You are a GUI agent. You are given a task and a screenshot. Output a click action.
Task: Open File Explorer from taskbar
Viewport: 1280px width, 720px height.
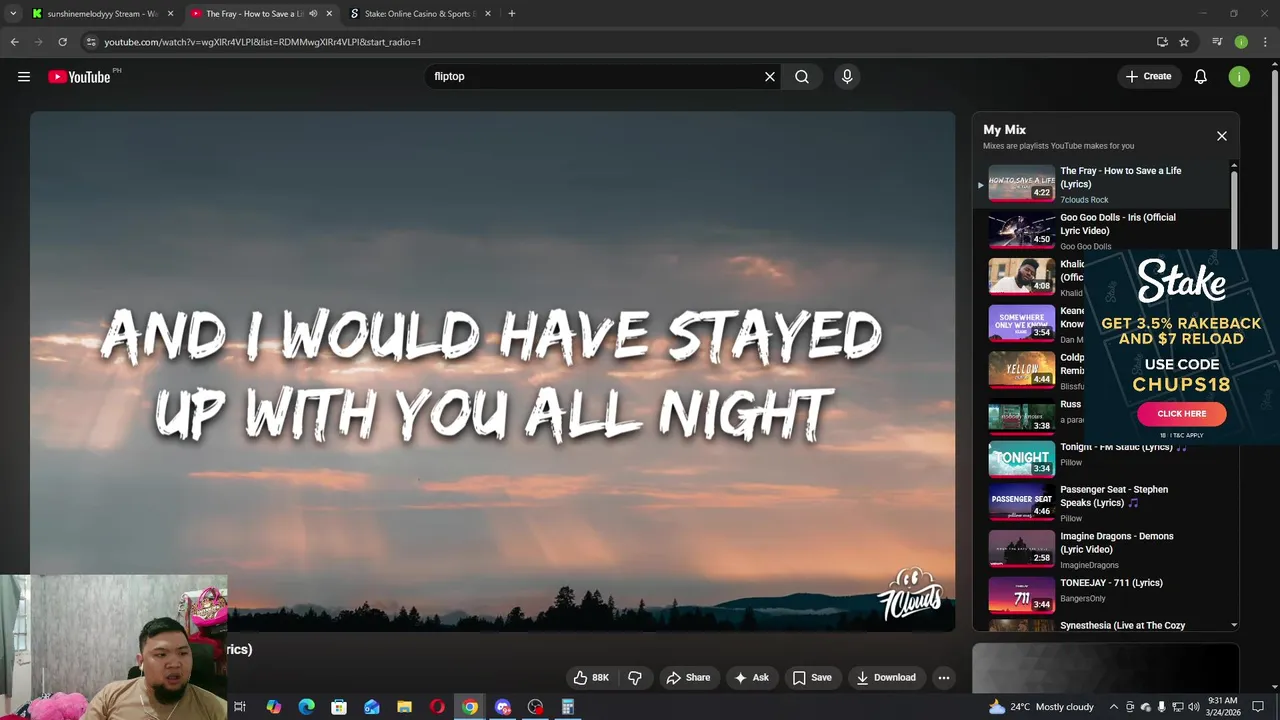pos(404,707)
